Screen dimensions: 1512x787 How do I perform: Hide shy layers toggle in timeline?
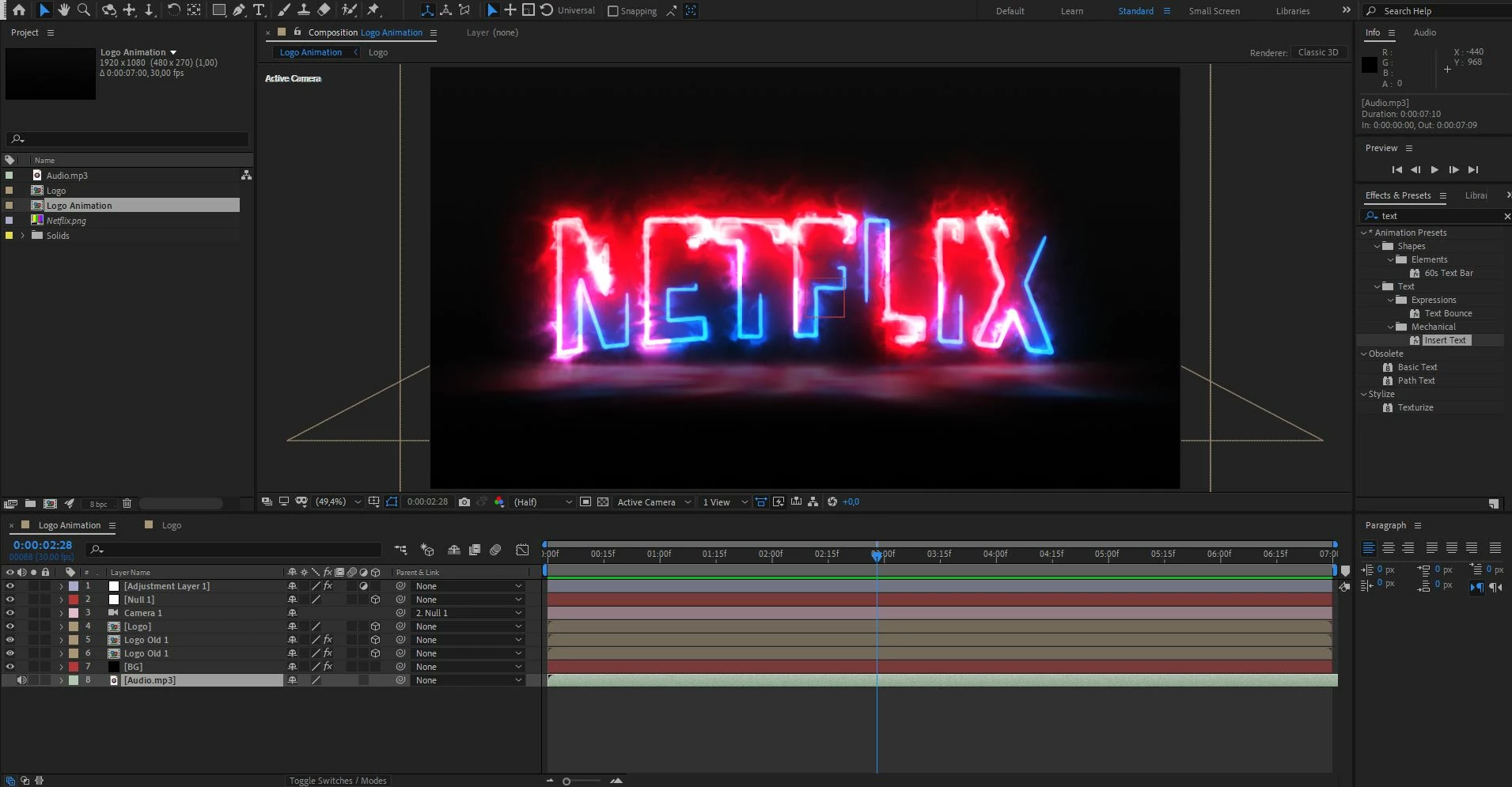[x=454, y=550]
